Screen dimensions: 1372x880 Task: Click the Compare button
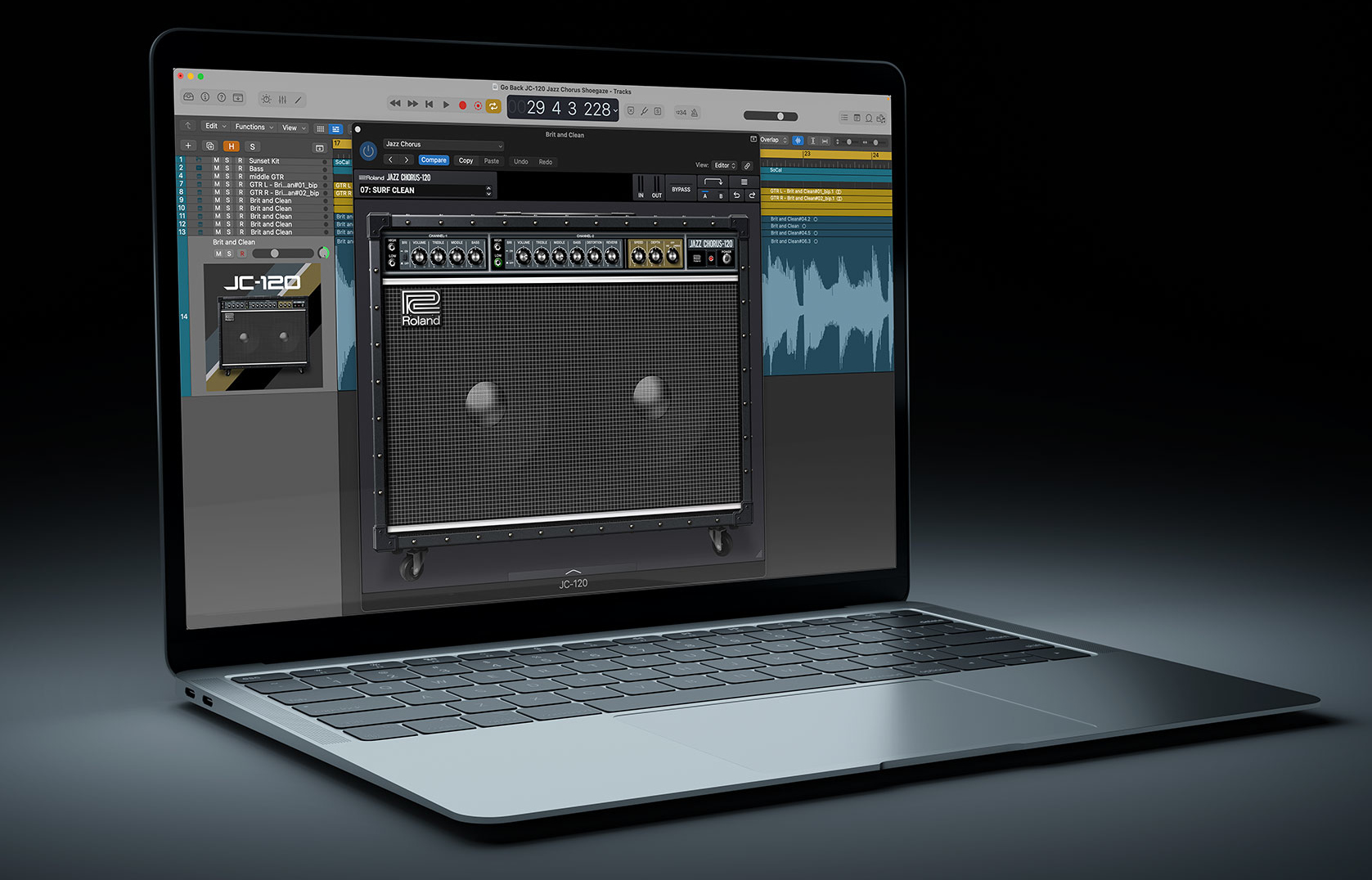[434, 160]
